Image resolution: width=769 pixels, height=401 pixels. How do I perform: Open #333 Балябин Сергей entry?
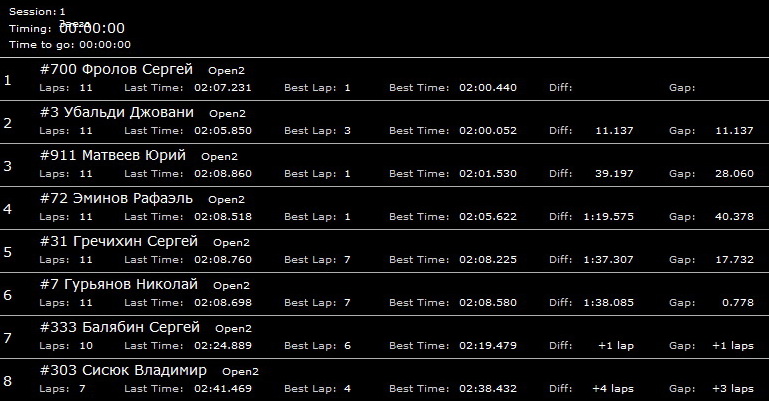click(384, 337)
